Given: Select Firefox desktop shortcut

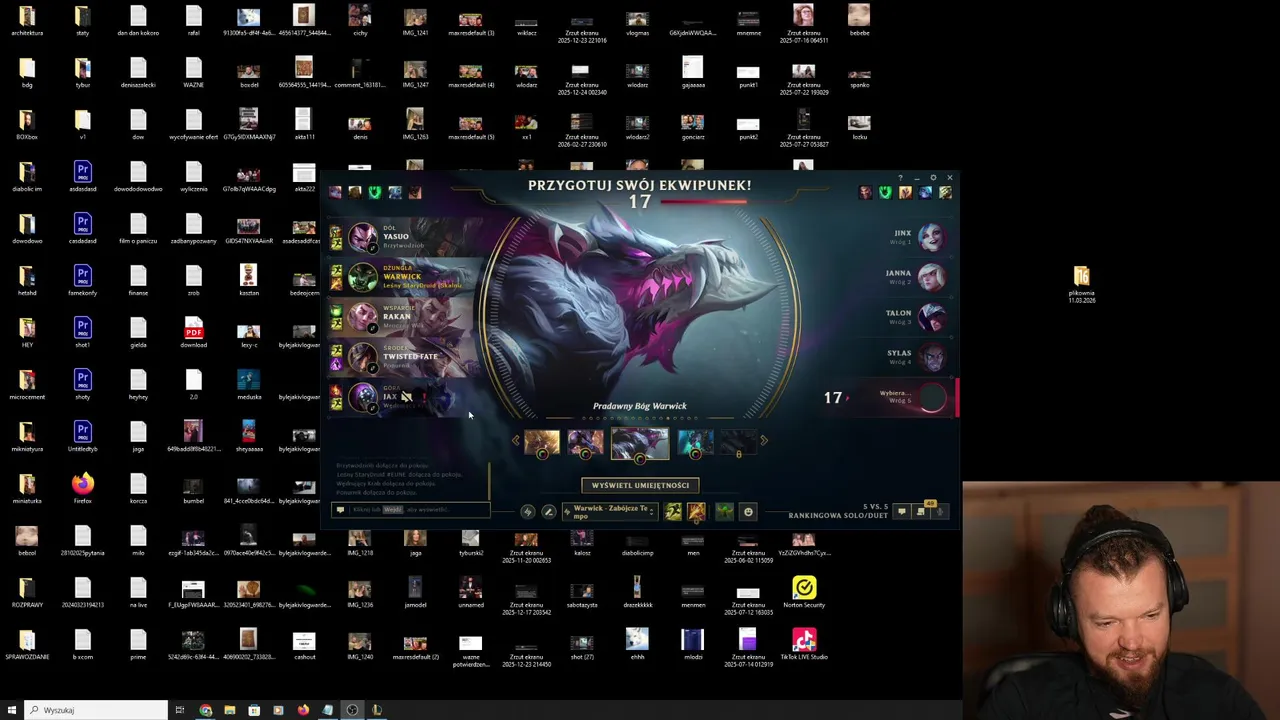Looking at the screenshot, I should pyautogui.click(x=82, y=489).
